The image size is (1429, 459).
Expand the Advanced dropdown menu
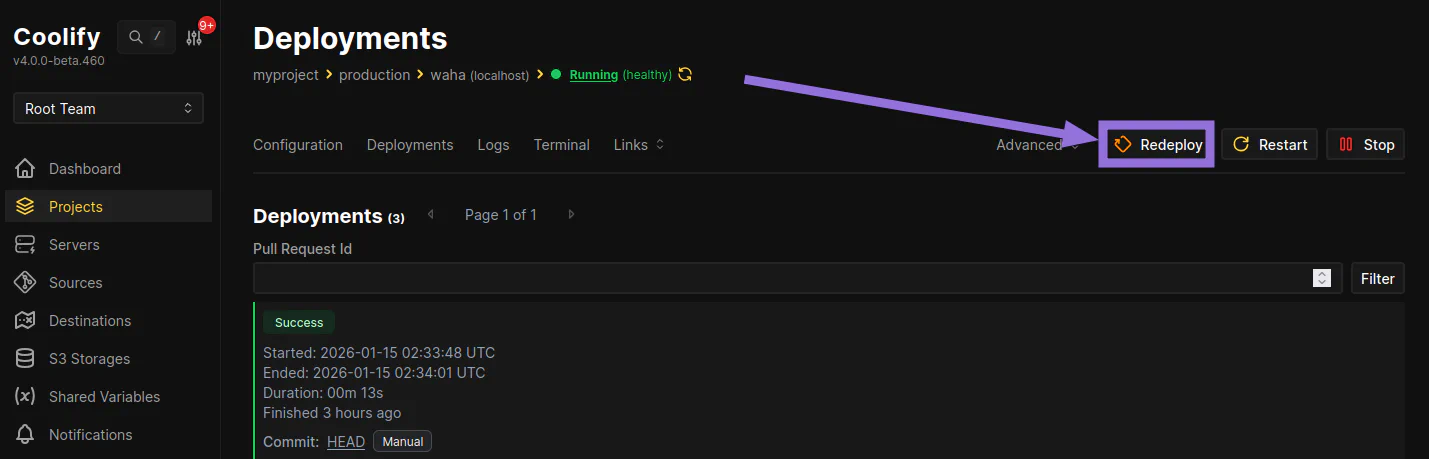(x=1037, y=145)
